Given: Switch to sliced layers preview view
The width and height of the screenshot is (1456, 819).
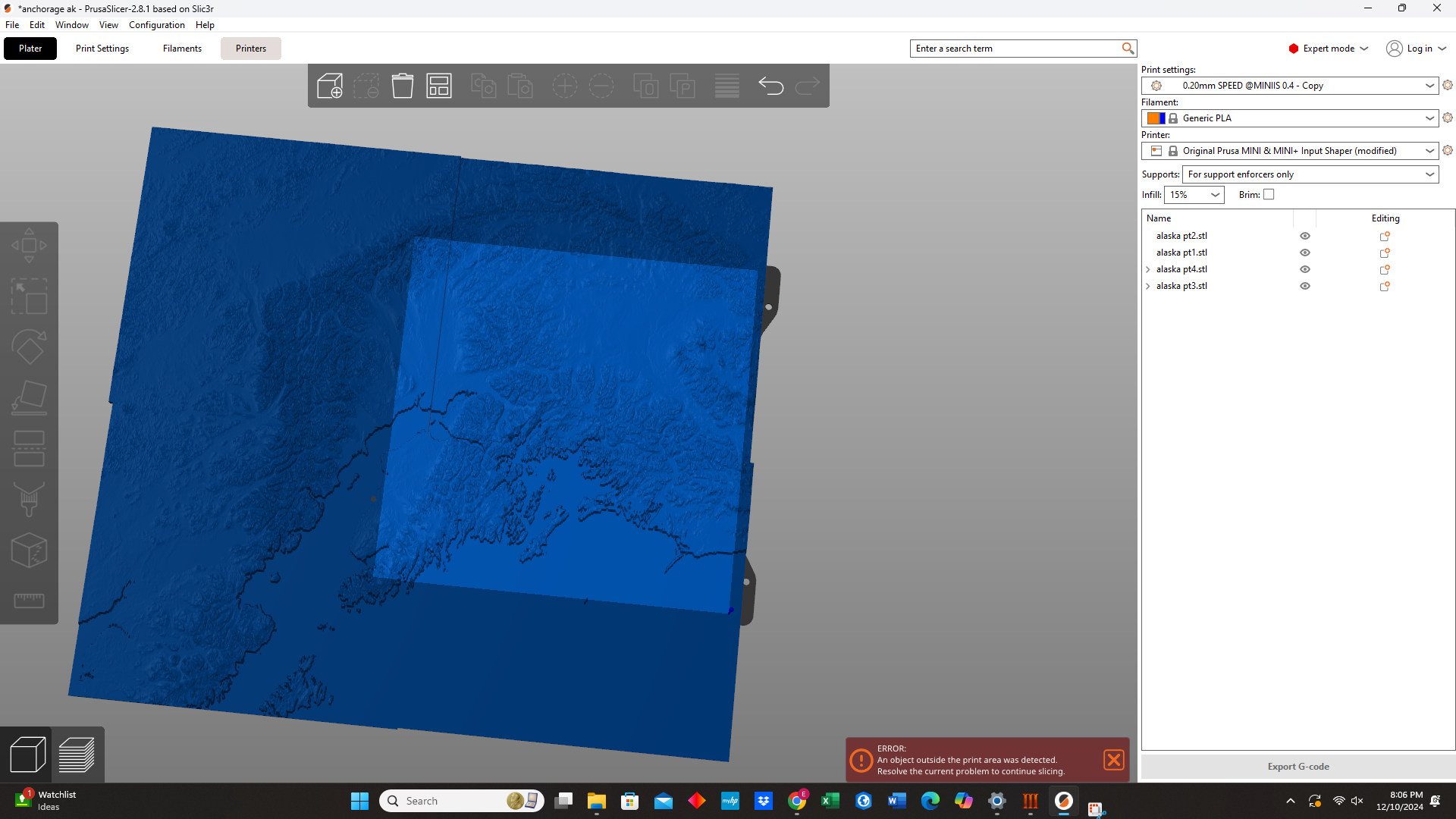Looking at the screenshot, I should (x=77, y=755).
